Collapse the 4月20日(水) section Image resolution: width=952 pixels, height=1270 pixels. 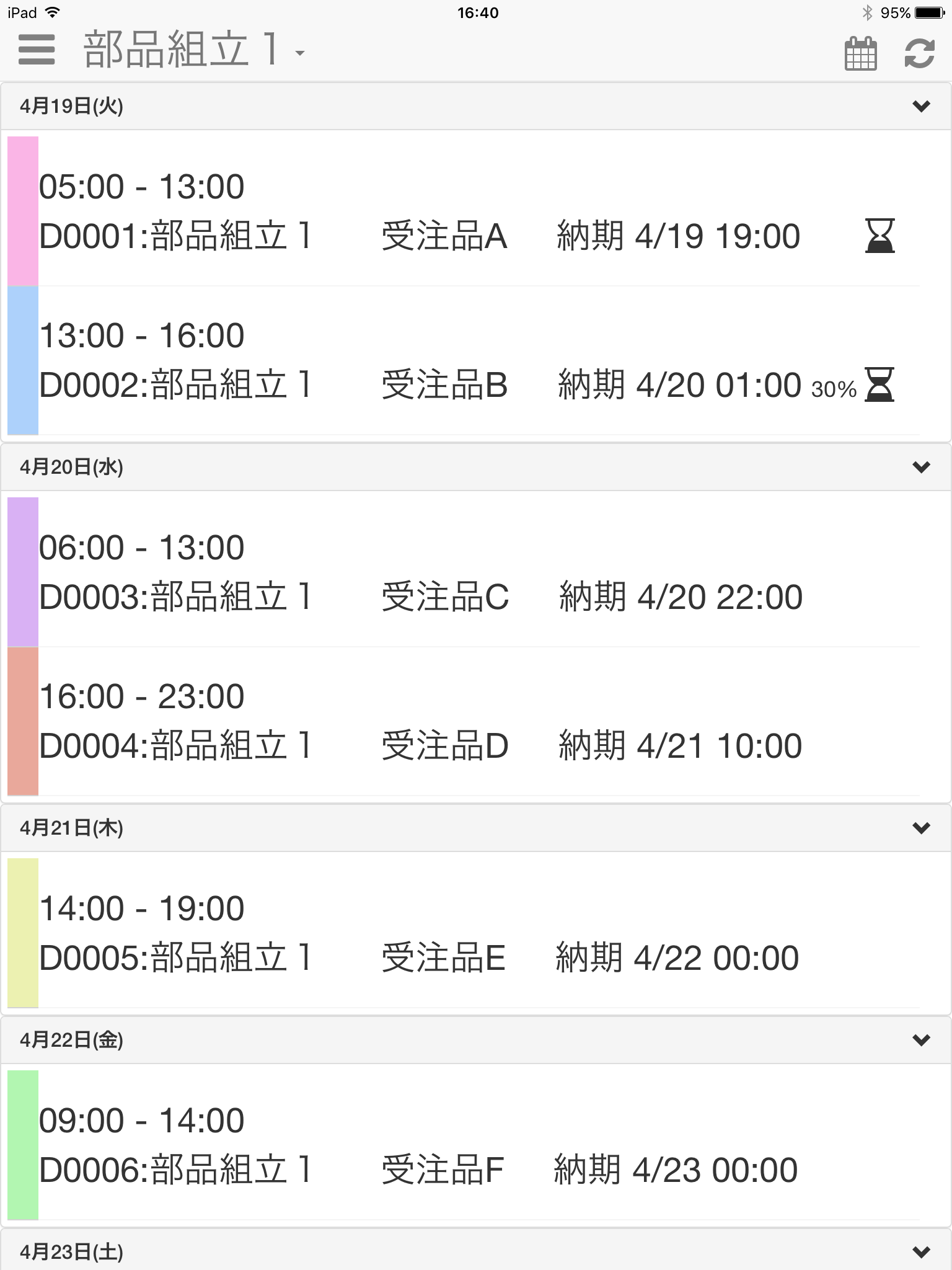pyautogui.click(x=922, y=467)
